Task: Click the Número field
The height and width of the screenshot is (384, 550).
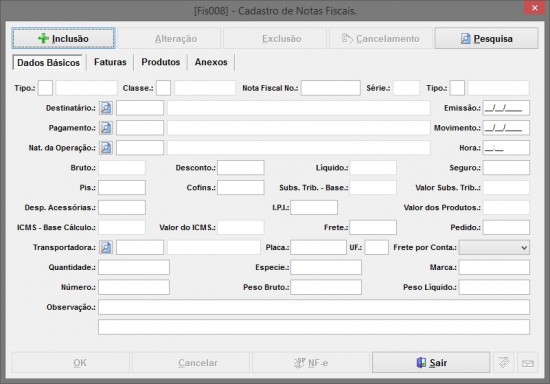Action: pyautogui.click(x=134, y=287)
